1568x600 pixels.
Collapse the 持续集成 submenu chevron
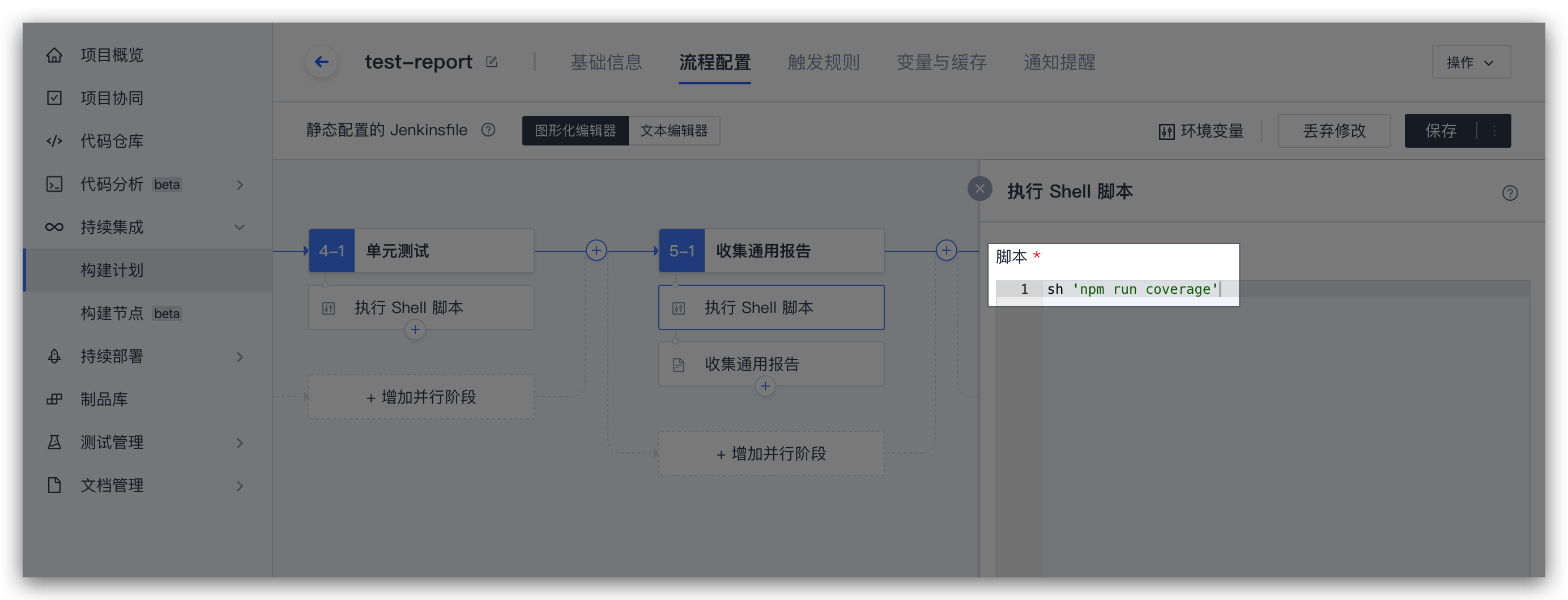(x=240, y=227)
